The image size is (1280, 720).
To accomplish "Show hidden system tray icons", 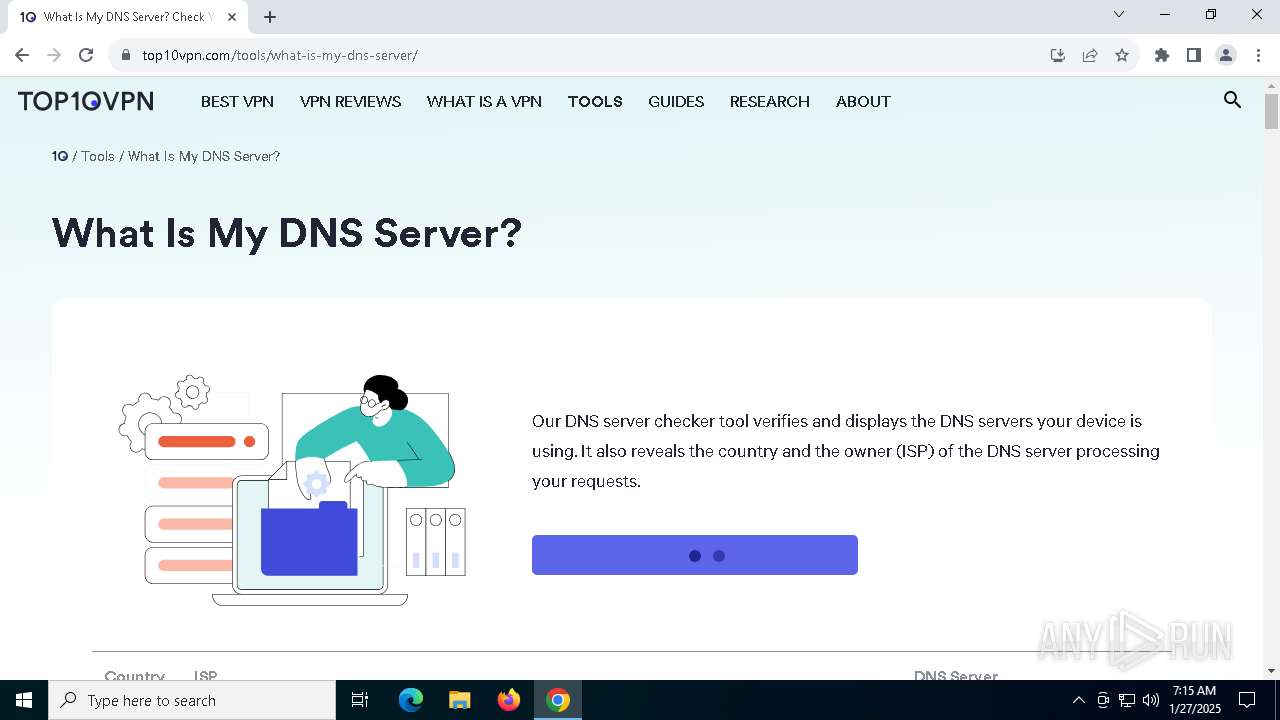I will point(1078,700).
